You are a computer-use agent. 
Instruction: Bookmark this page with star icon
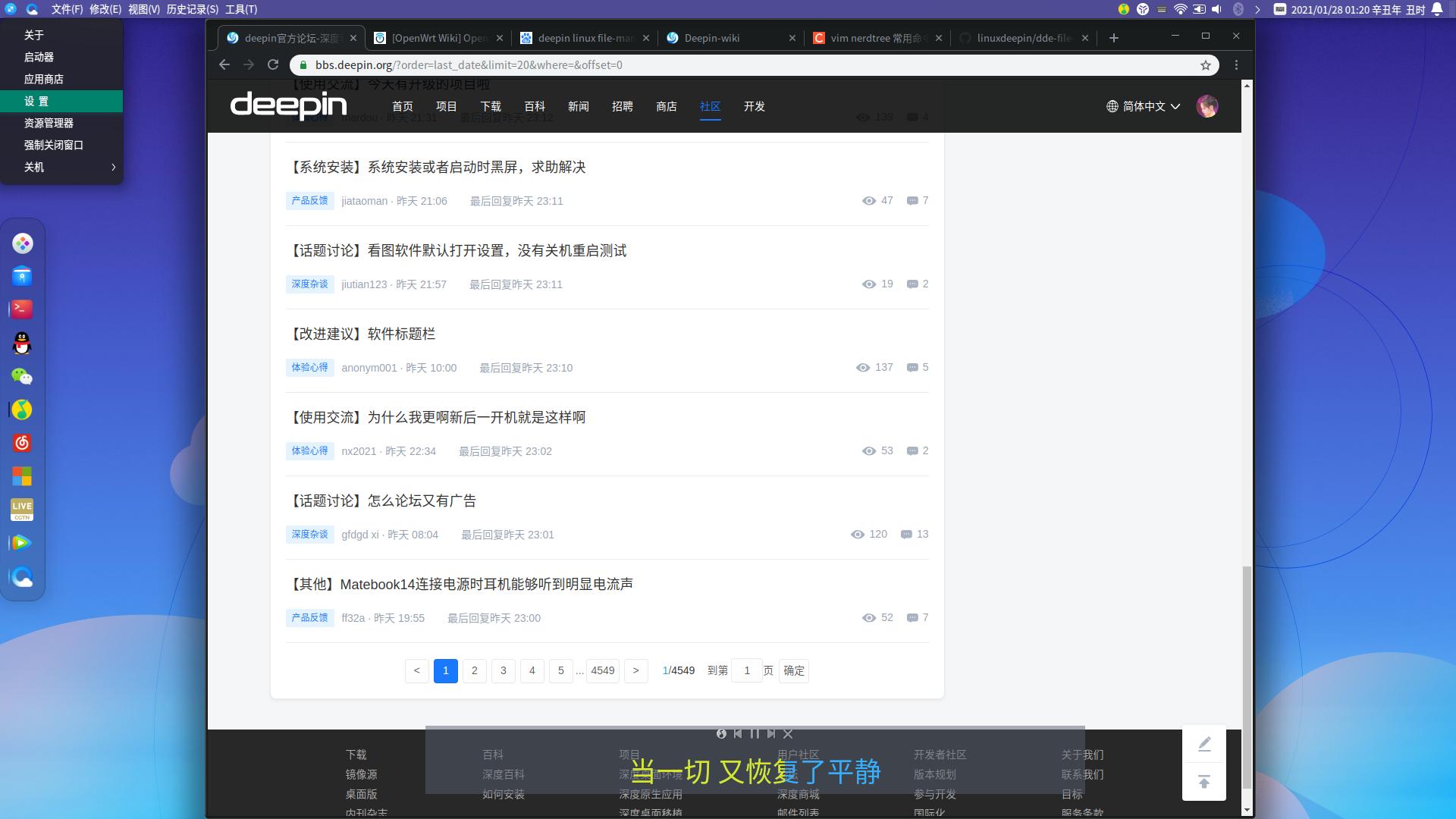click(1206, 65)
